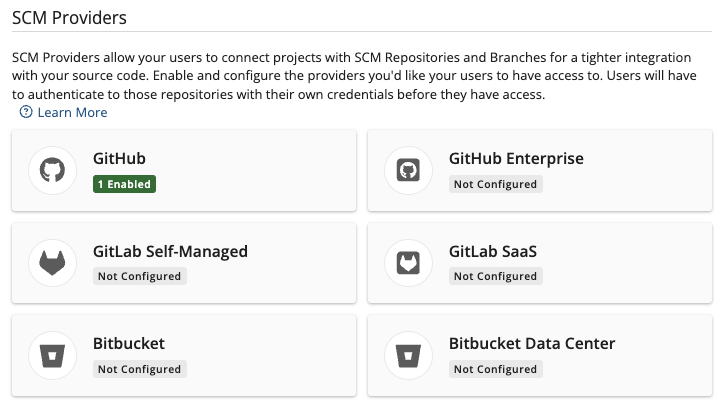725x407 pixels.
Task: Click the GitHub Enterprise logo icon
Action: [x=408, y=170]
